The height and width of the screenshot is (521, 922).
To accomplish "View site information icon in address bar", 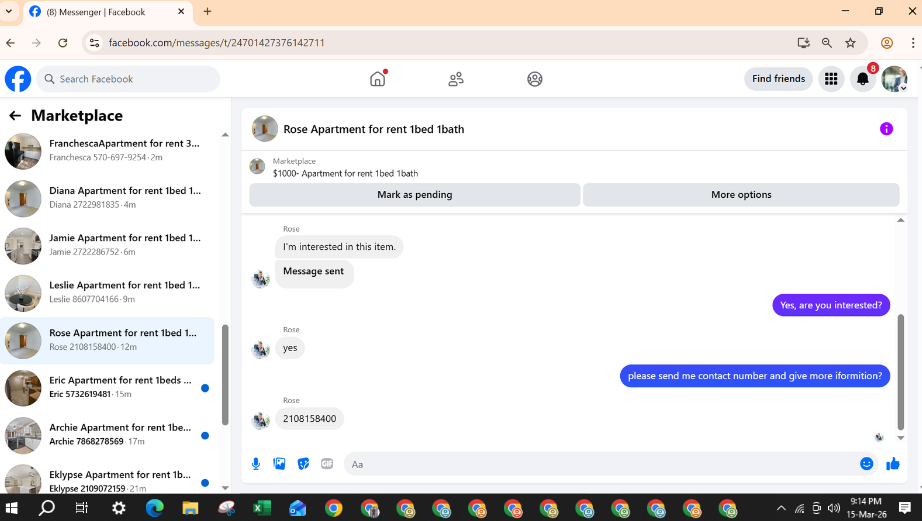I will click(94, 43).
